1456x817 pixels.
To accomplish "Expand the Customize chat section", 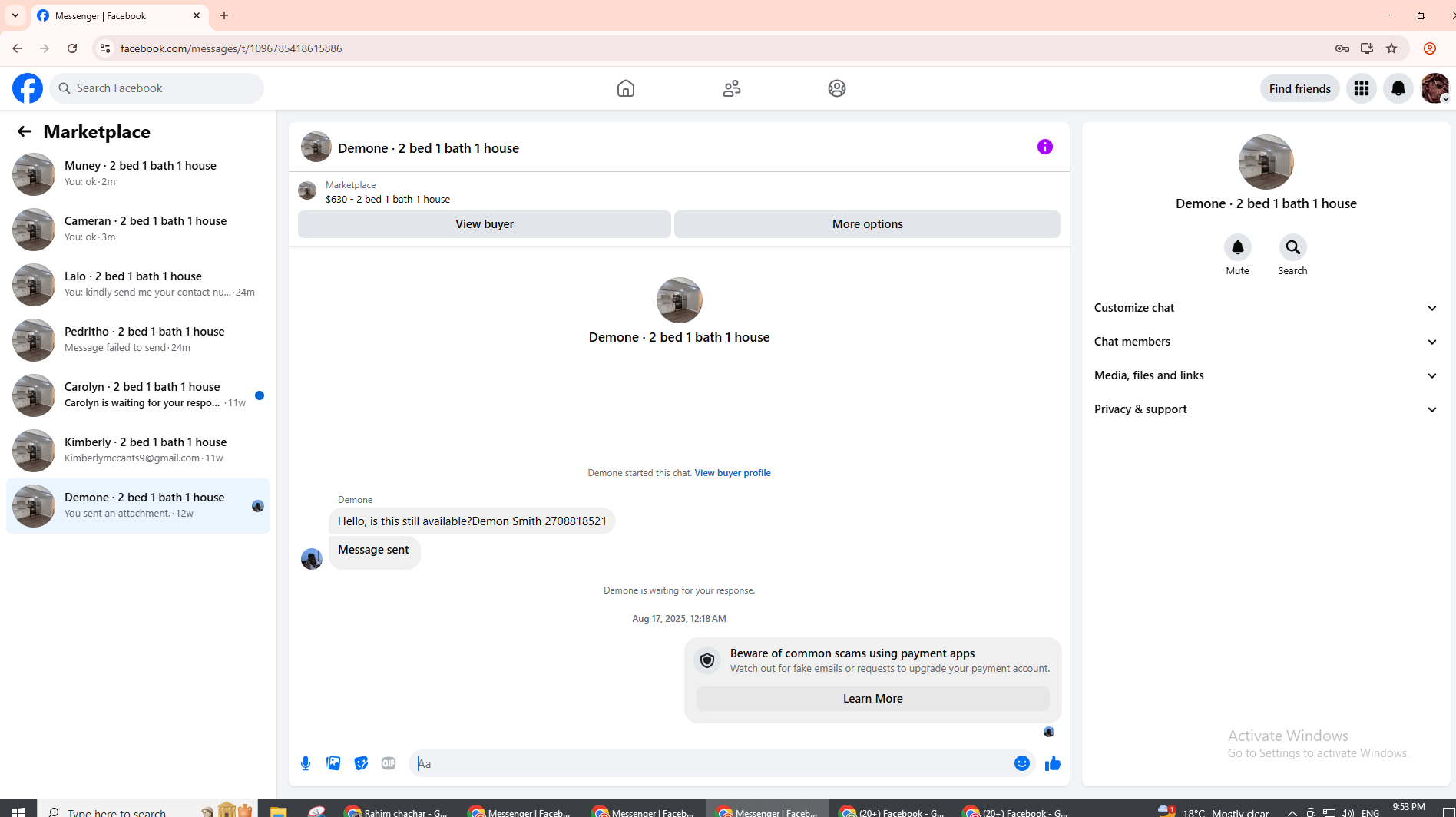I will click(1266, 308).
